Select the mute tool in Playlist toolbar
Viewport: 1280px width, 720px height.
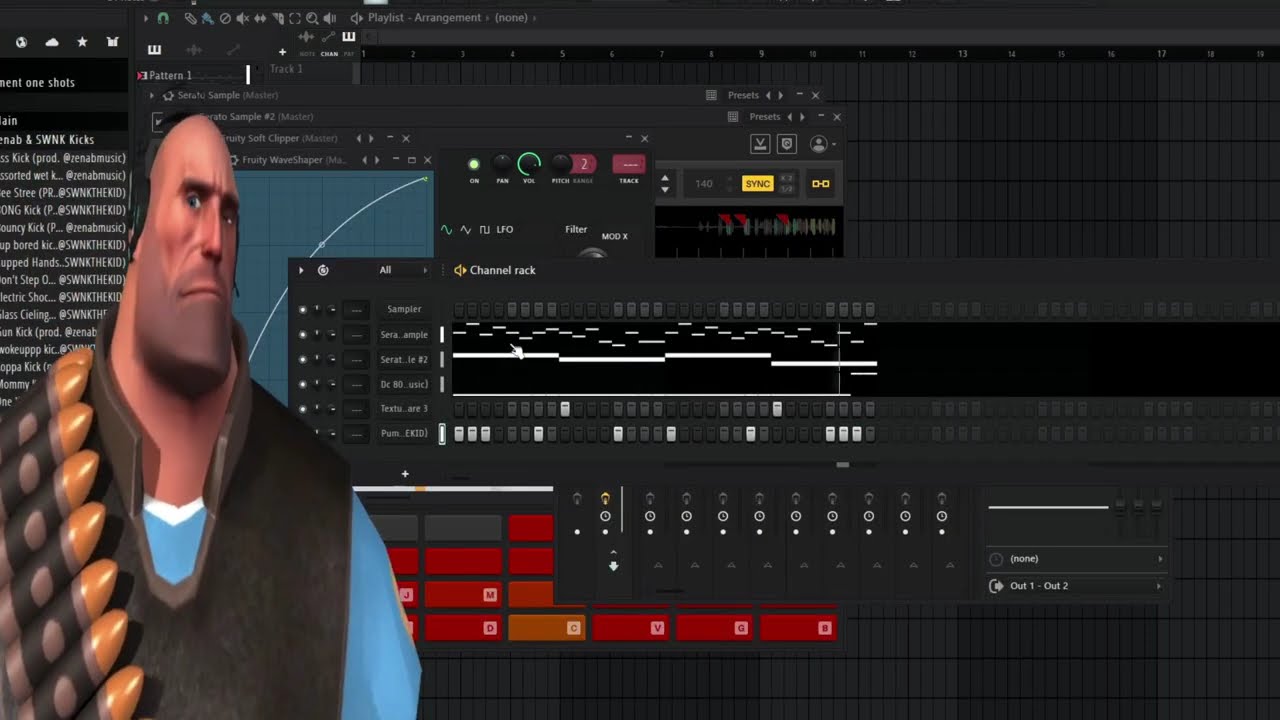pyautogui.click(x=243, y=18)
